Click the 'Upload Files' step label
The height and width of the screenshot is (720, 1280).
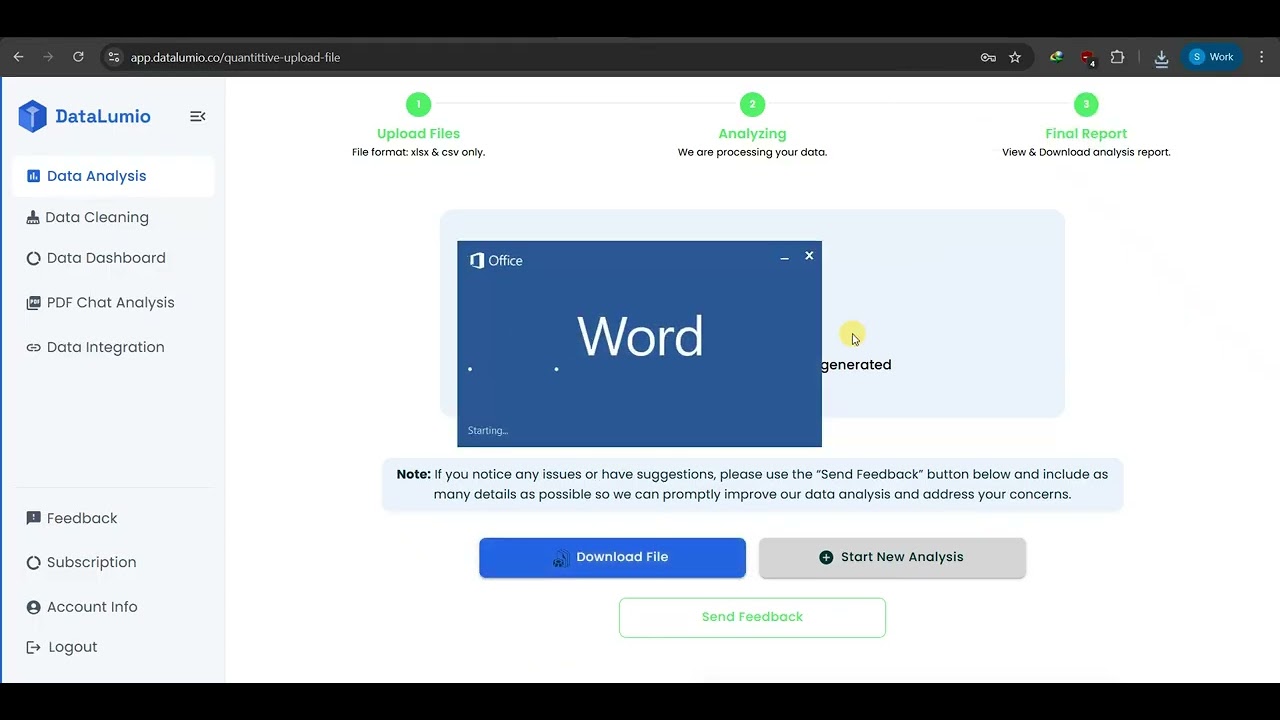coord(418,133)
